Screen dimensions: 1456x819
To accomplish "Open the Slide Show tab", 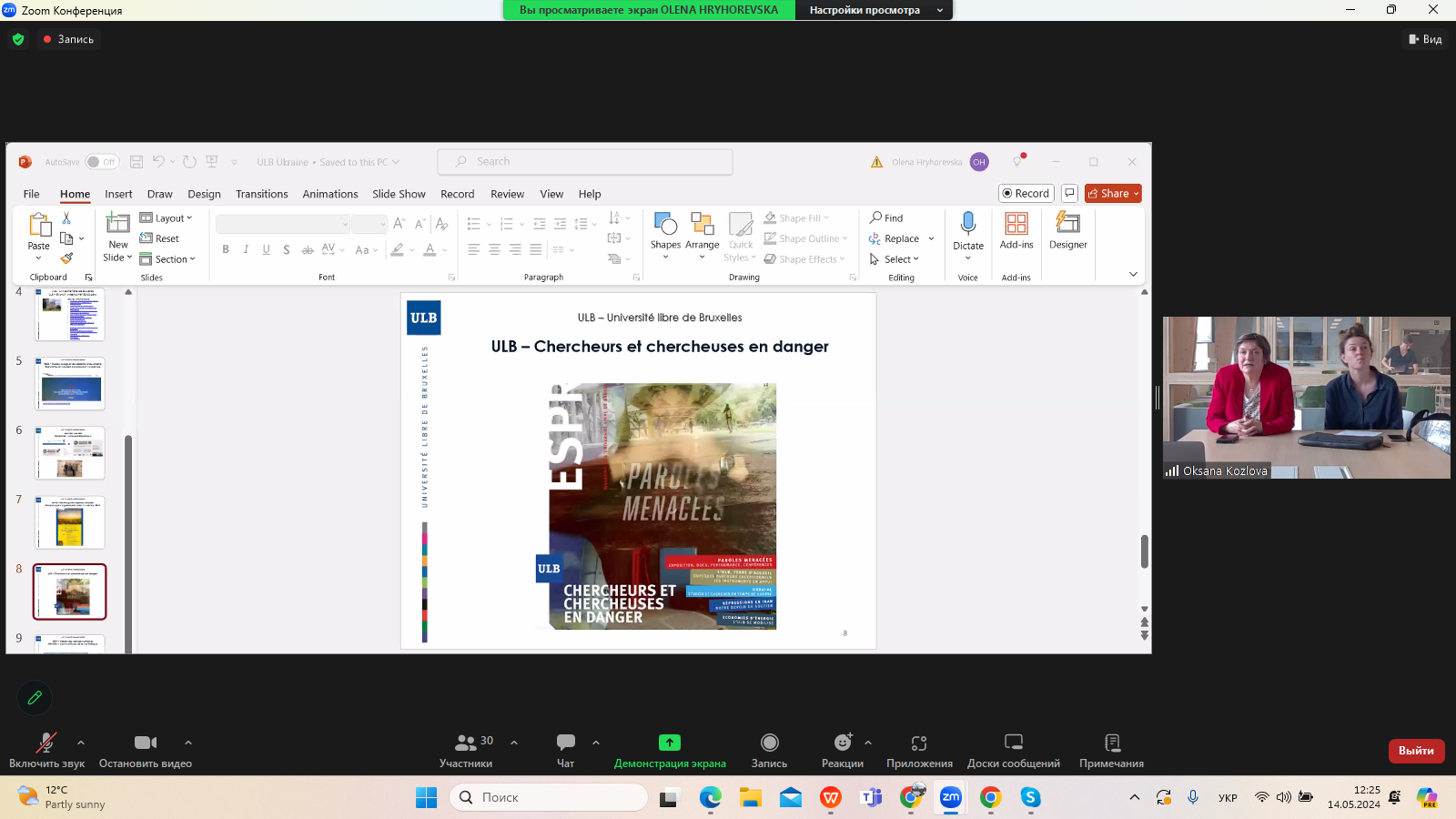I will tap(399, 194).
